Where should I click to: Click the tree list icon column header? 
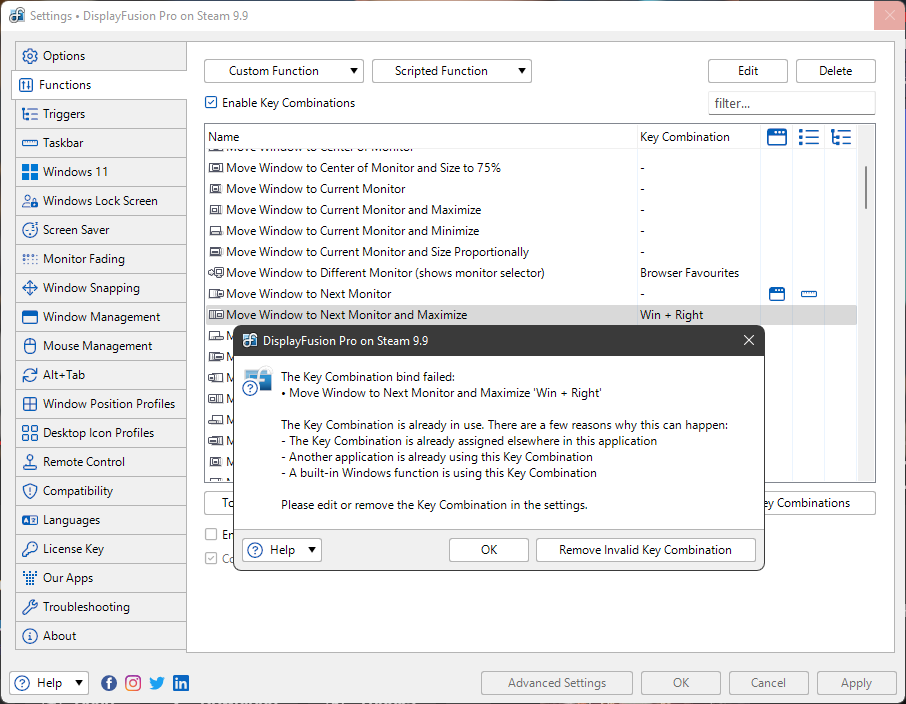tap(841, 137)
